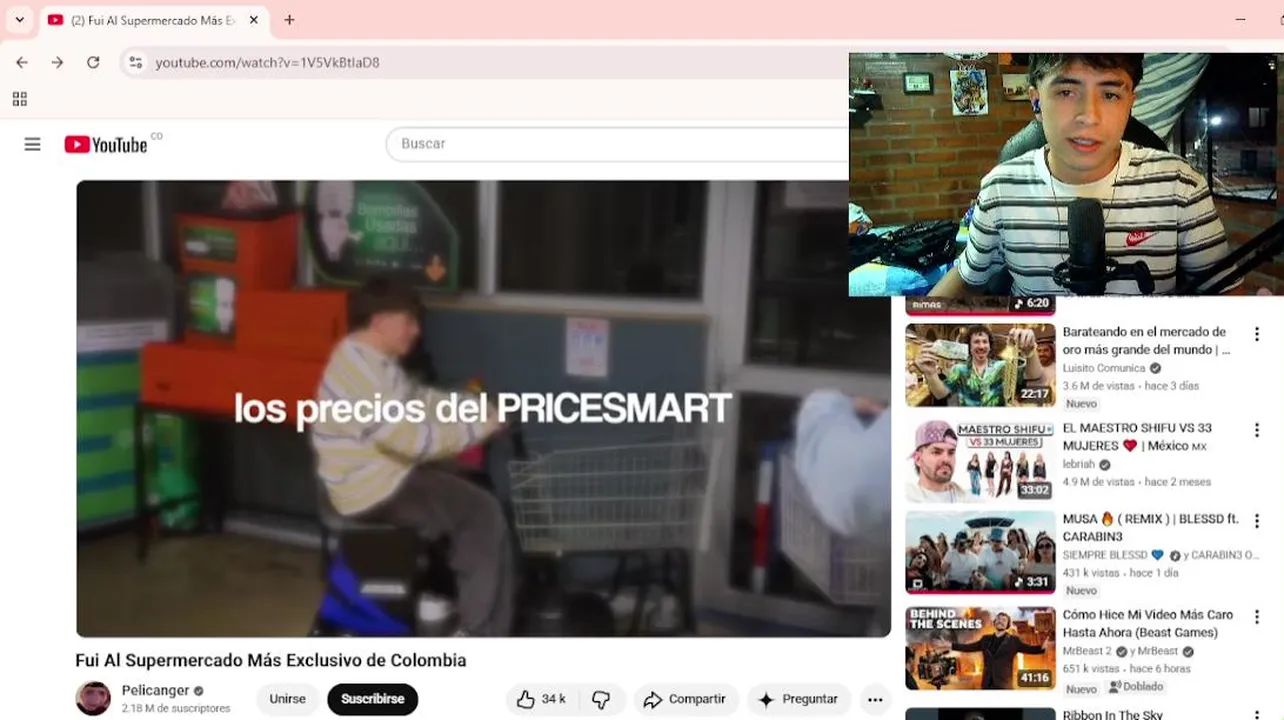
Task: Go to YouTube home via logo
Action: point(106,144)
